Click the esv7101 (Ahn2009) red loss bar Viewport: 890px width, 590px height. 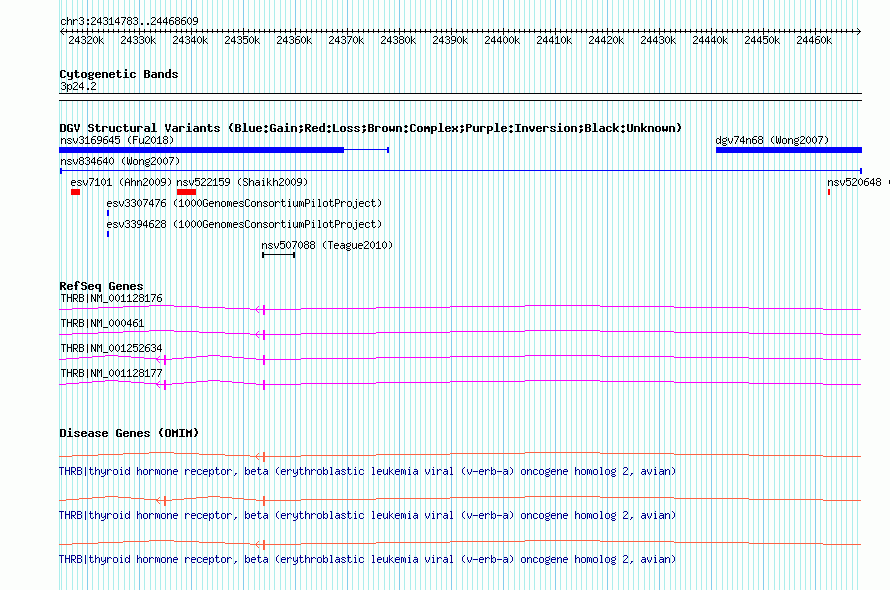[x=75, y=192]
